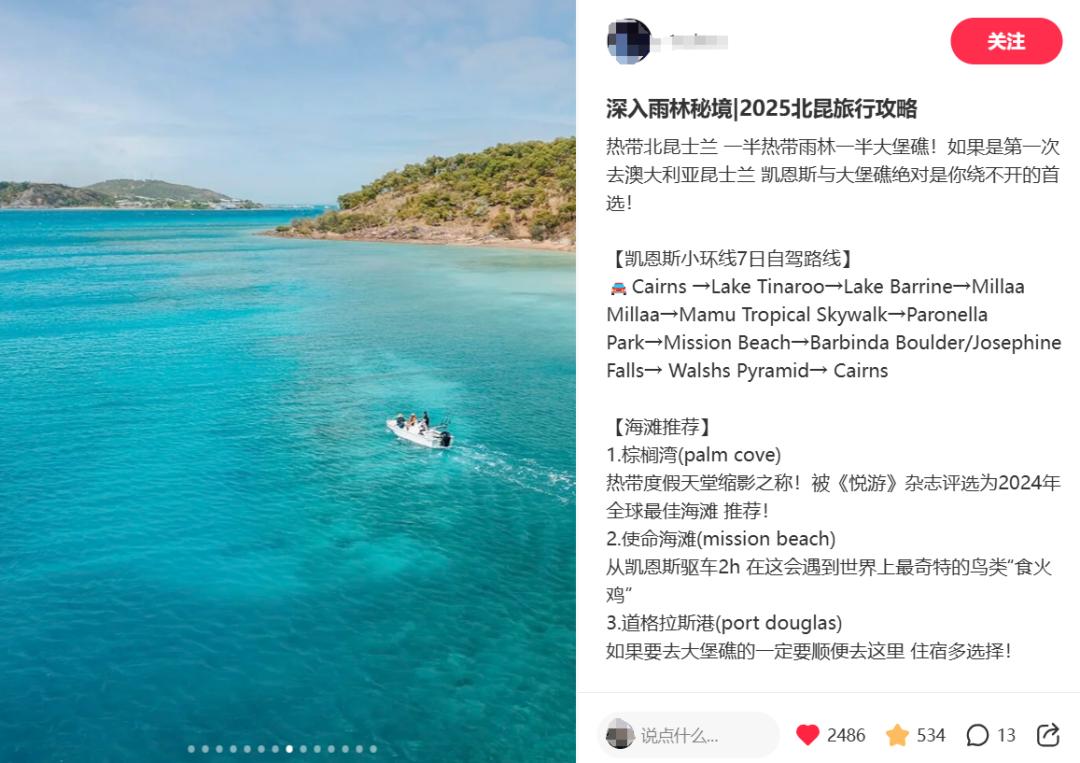Select the dot just left of the active one
The width and height of the screenshot is (1080, 763).
(x=275, y=749)
